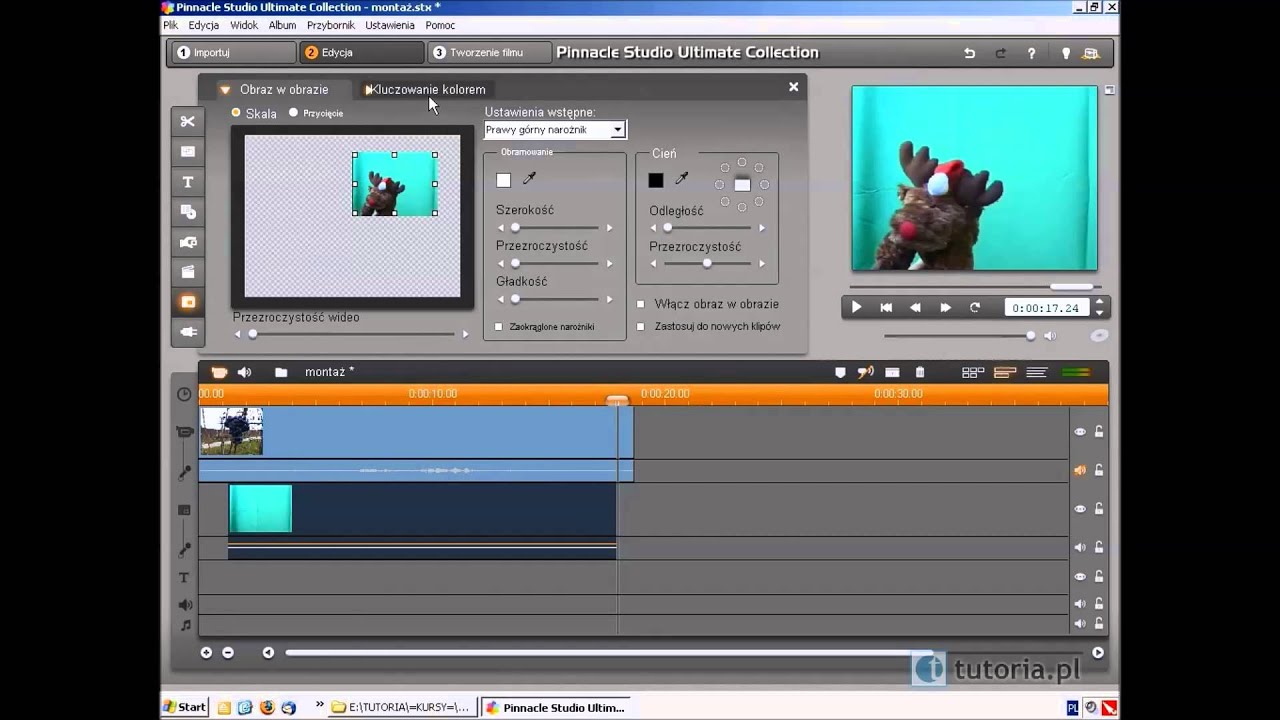The width and height of the screenshot is (1280, 720).
Task: Check Zastosuj do nowych klipów
Action: 641,326
